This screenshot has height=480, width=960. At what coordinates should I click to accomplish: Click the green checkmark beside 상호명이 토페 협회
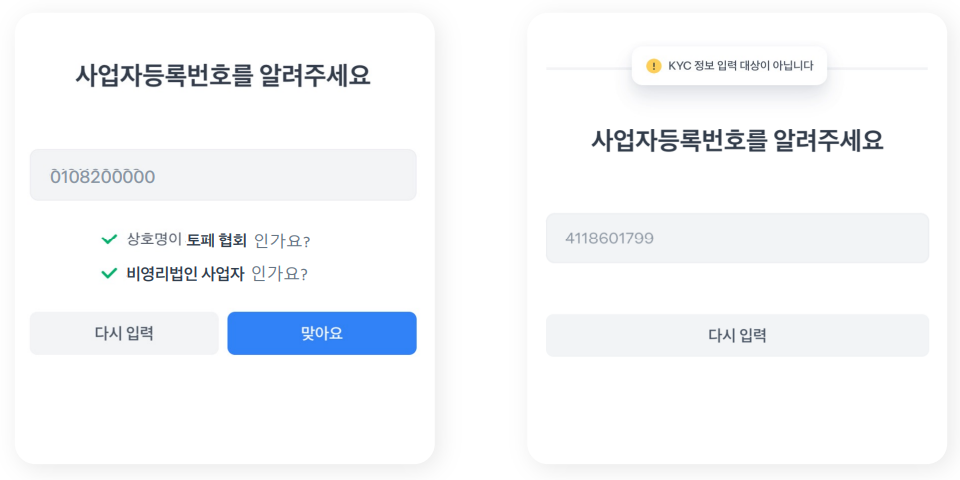(x=110, y=240)
